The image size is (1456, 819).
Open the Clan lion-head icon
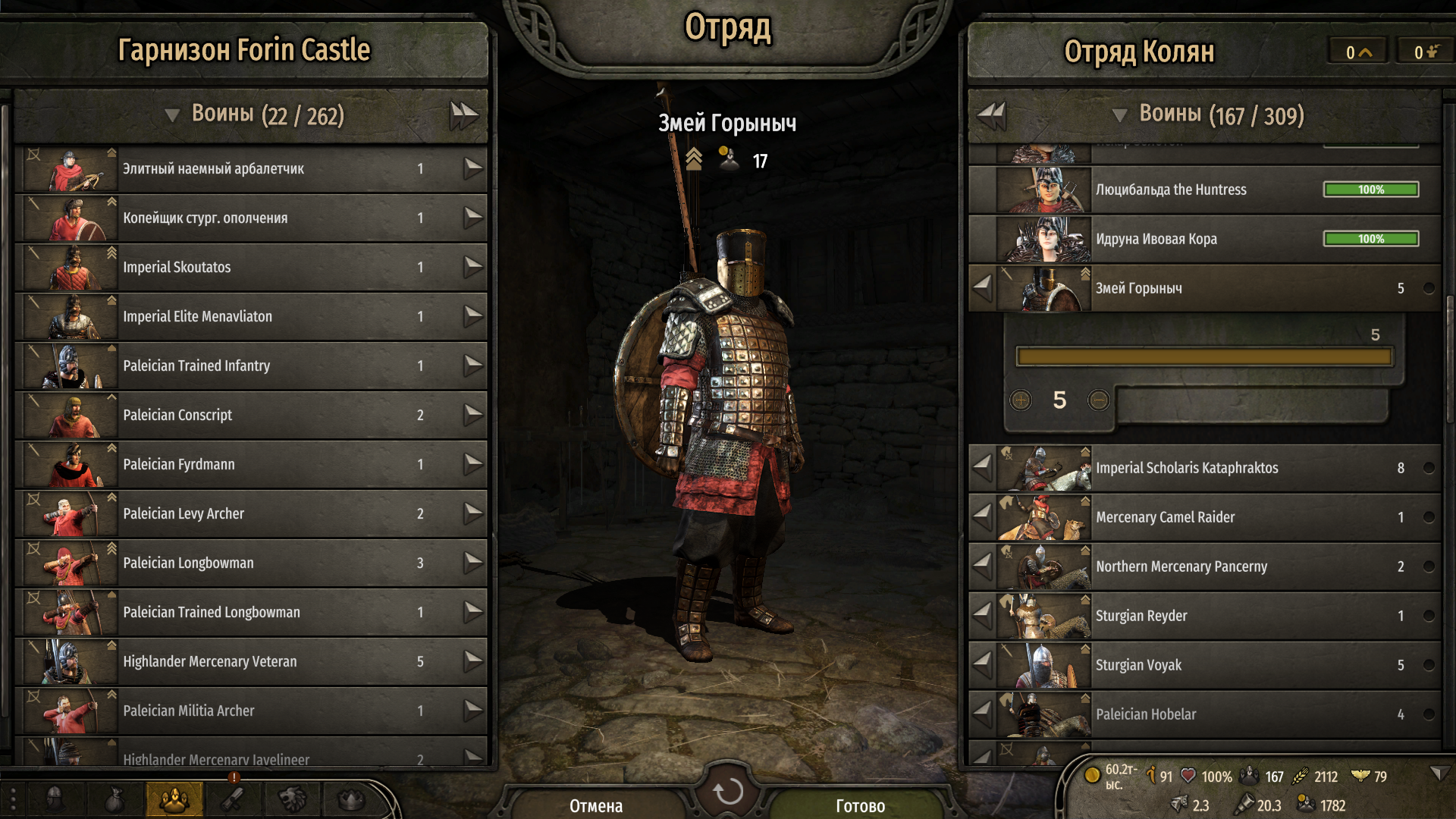(292, 799)
